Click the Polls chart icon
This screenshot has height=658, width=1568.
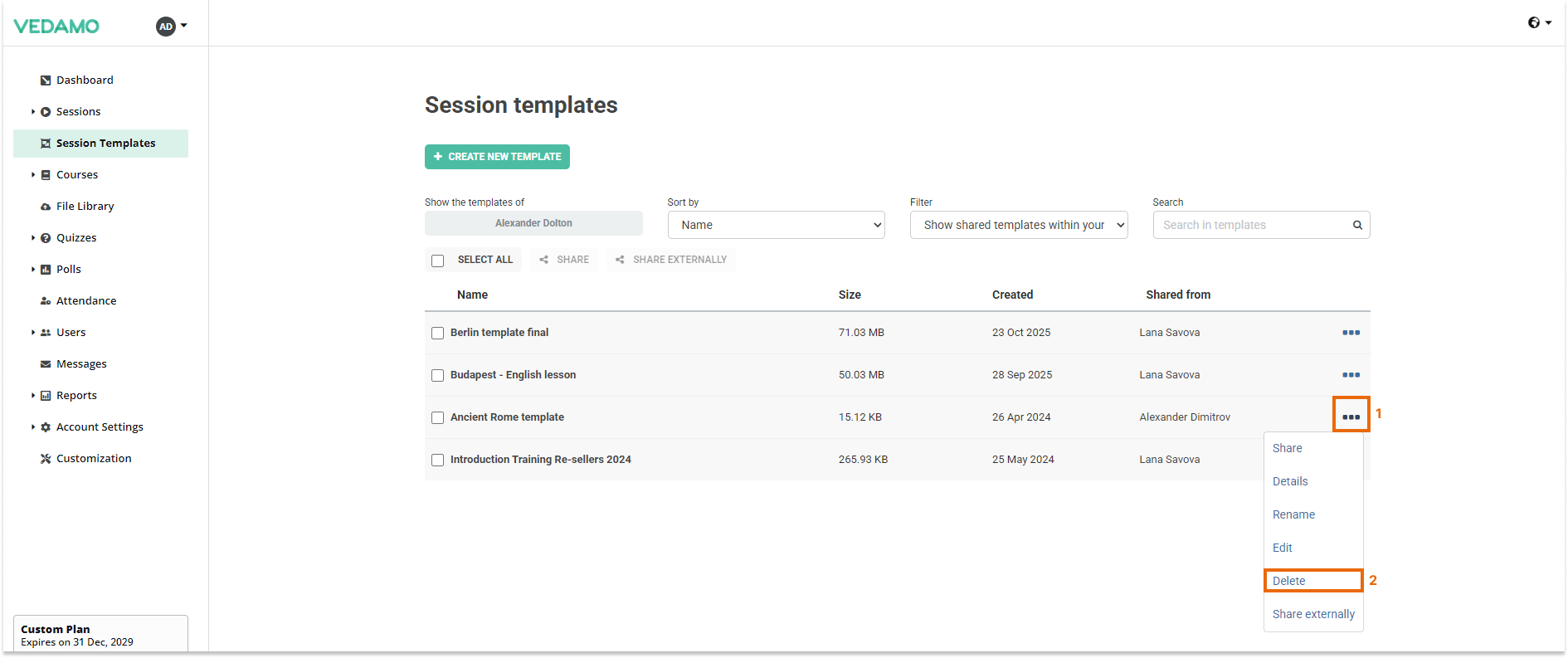(x=46, y=270)
